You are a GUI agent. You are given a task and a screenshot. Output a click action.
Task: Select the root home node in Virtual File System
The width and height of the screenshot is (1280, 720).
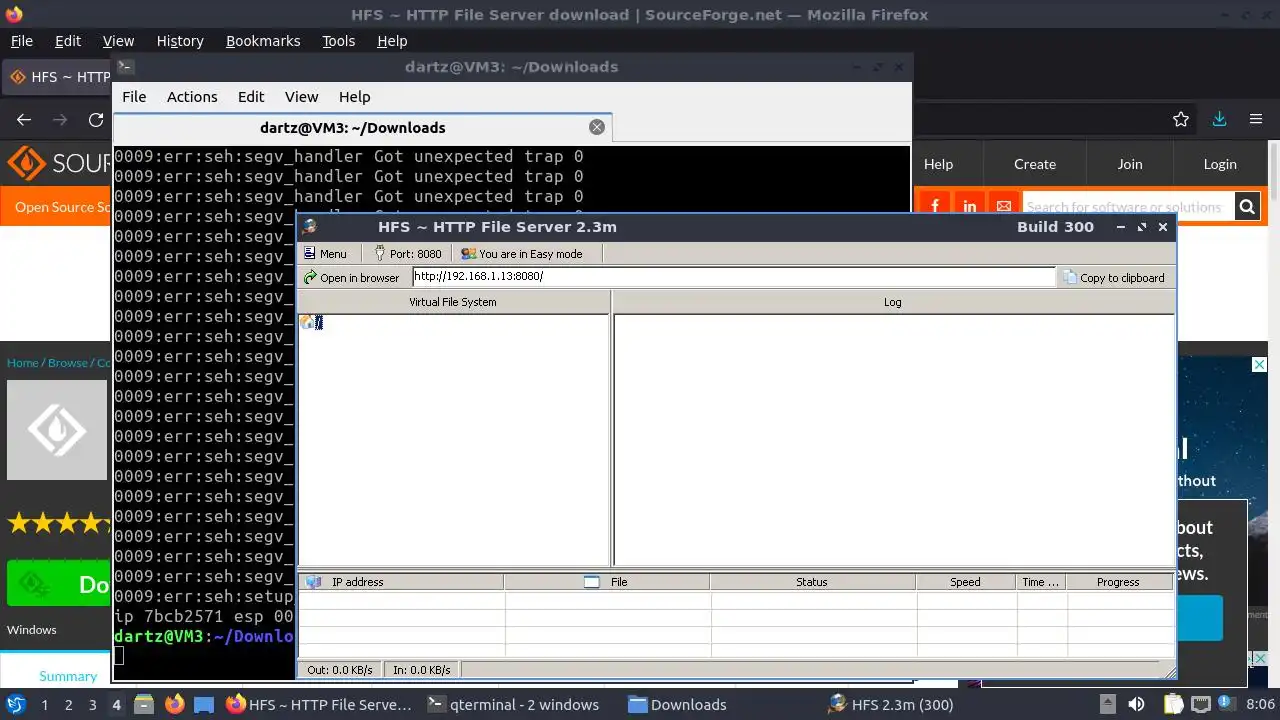pyautogui.click(x=311, y=322)
